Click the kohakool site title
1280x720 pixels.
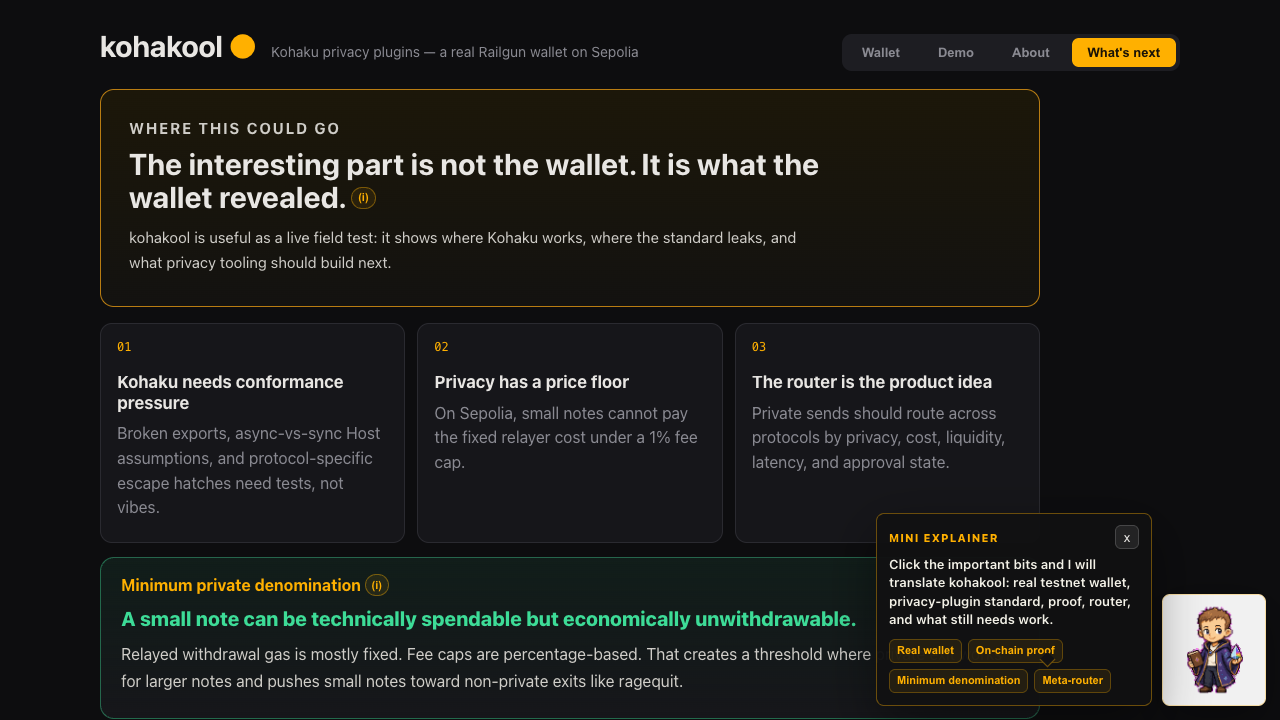click(x=161, y=47)
